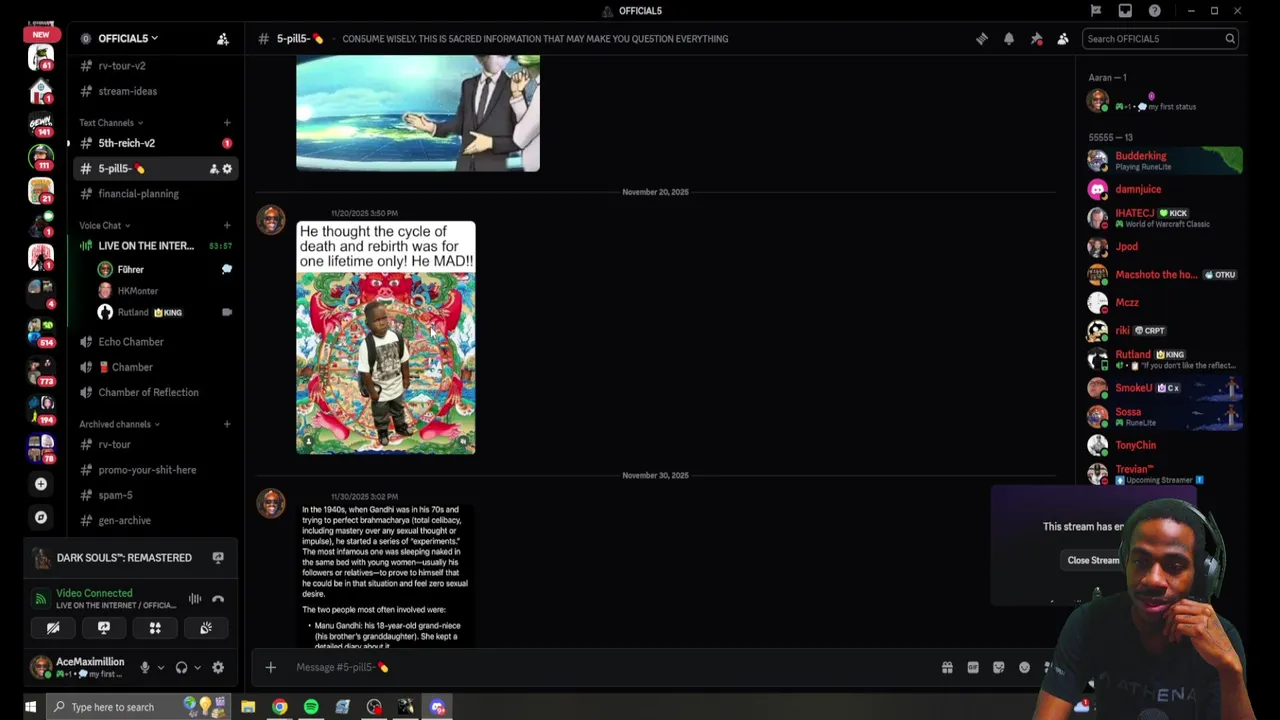Join Echo Chamber voice channel
The height and width of the screenshot is (720, 1280).
[155, 342]
